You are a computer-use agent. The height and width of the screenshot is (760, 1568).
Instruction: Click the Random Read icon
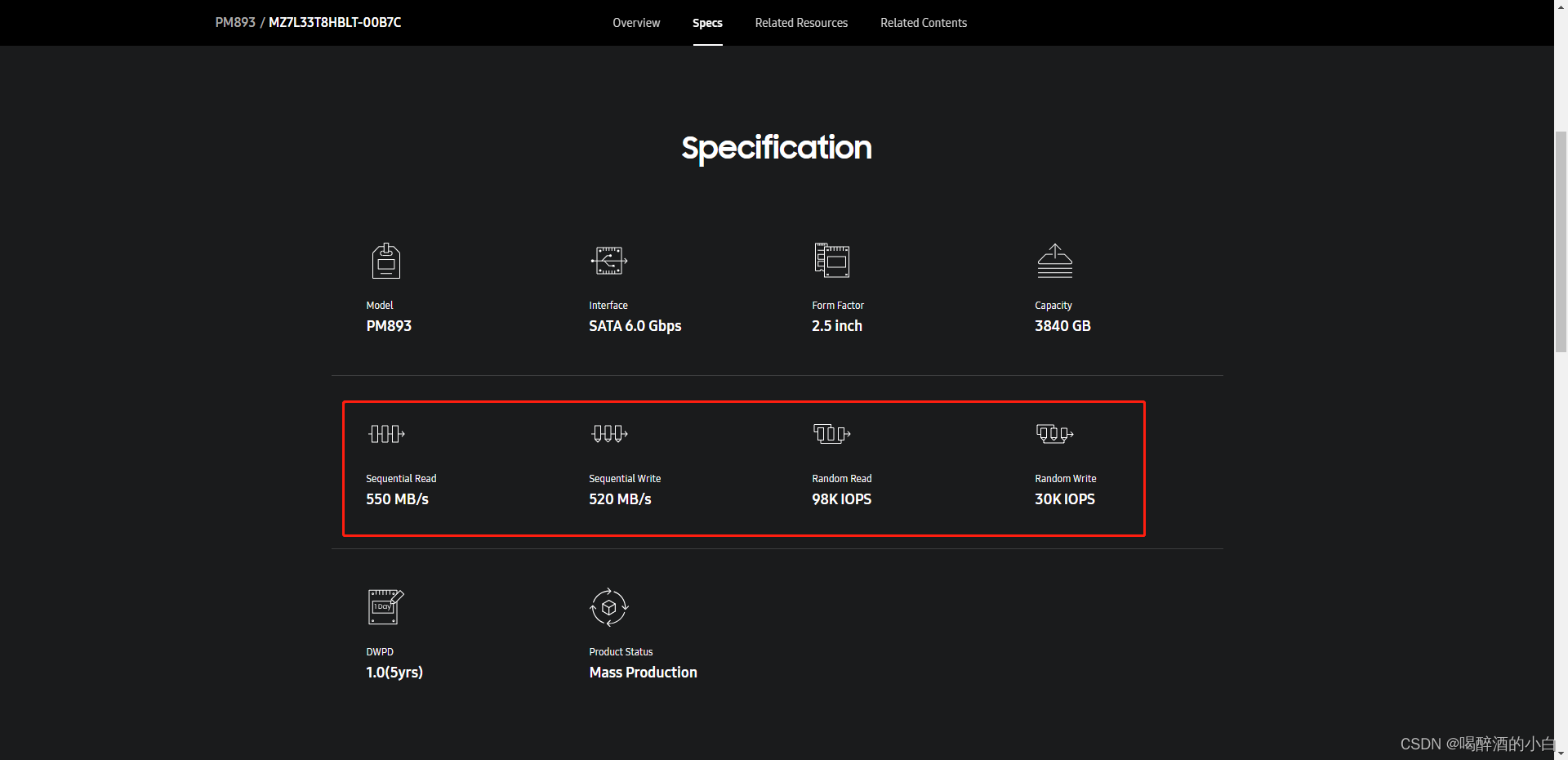point(832,433)
